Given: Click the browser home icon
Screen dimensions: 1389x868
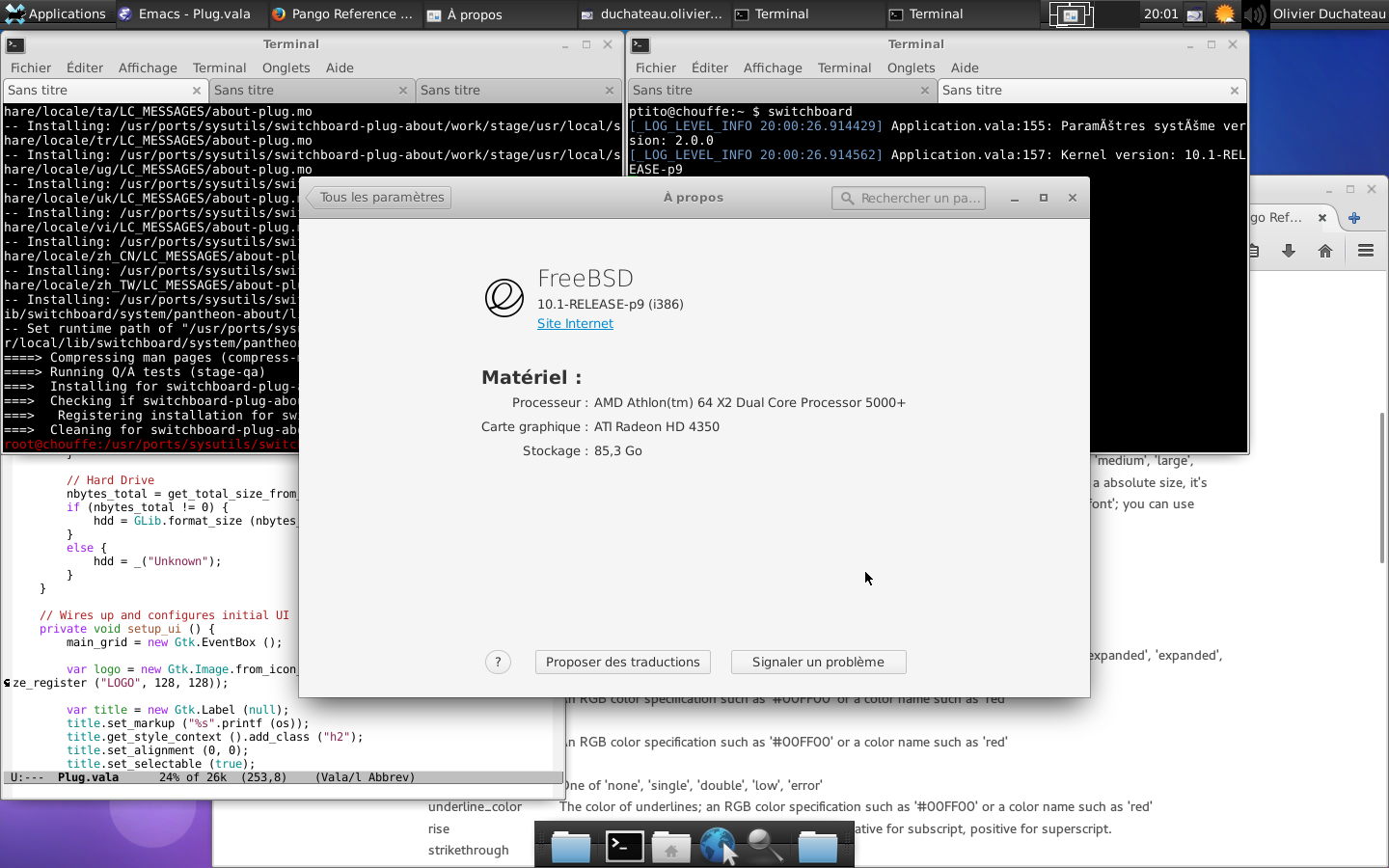Looking at the screenshot, I should pos(1325,252).
